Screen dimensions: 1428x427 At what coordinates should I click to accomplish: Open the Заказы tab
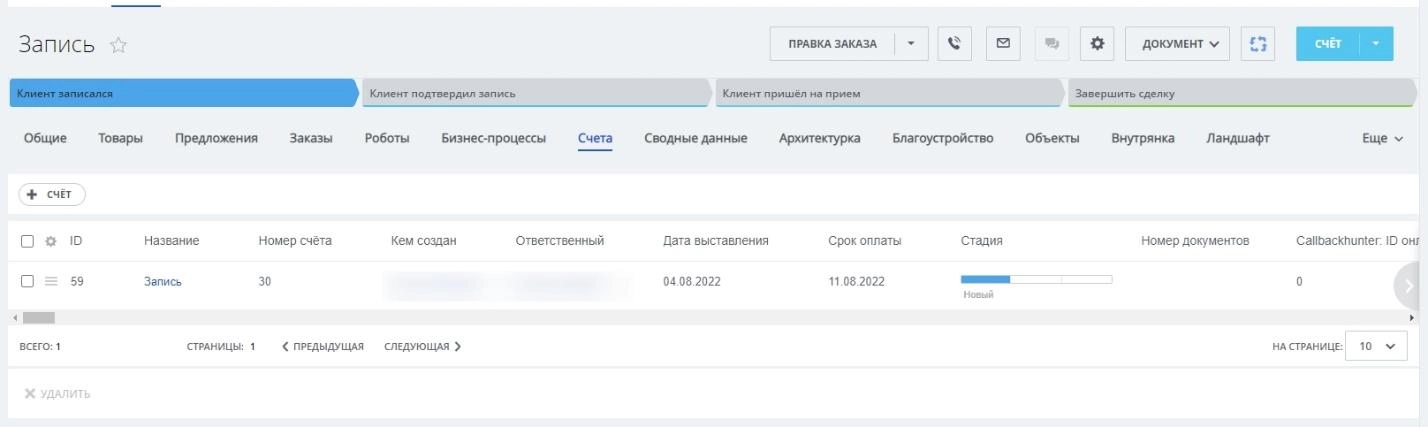(311, 139)
